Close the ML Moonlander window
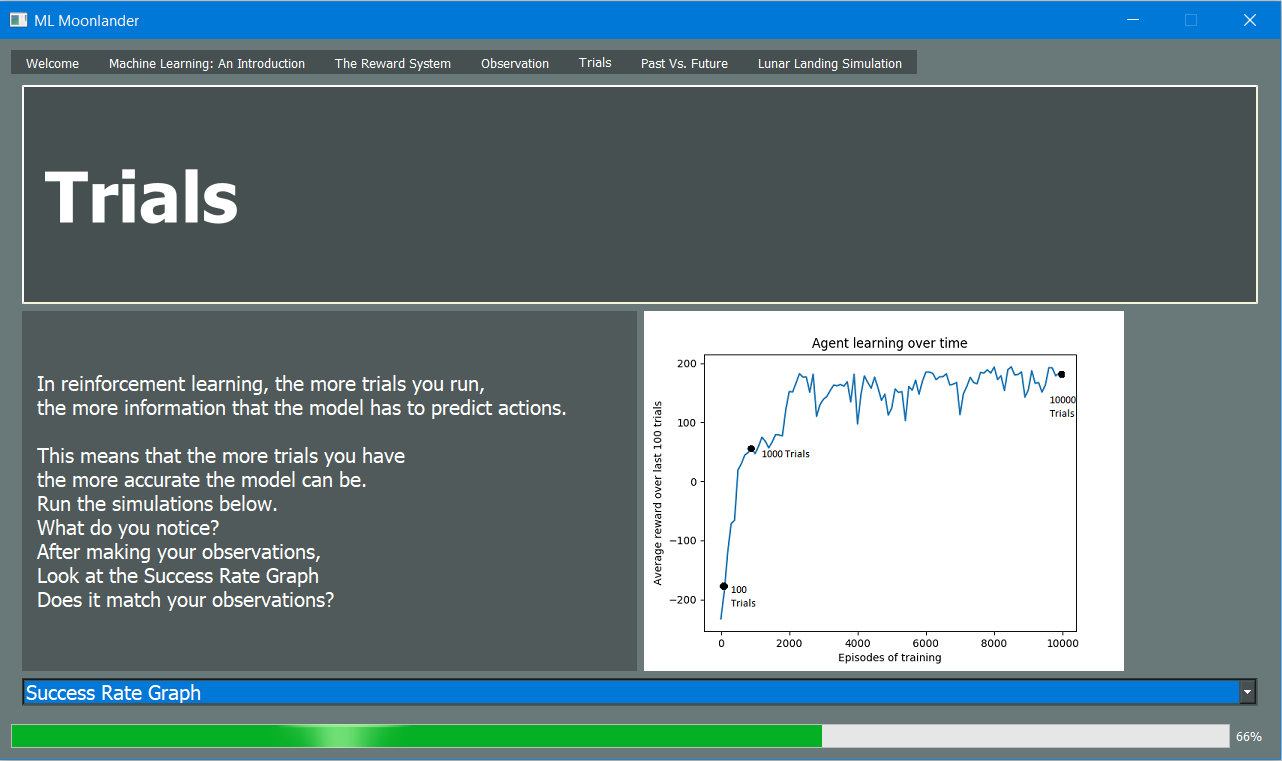Image resolution: width=1282 pixels, height=761 pixels. point(1250,20)
